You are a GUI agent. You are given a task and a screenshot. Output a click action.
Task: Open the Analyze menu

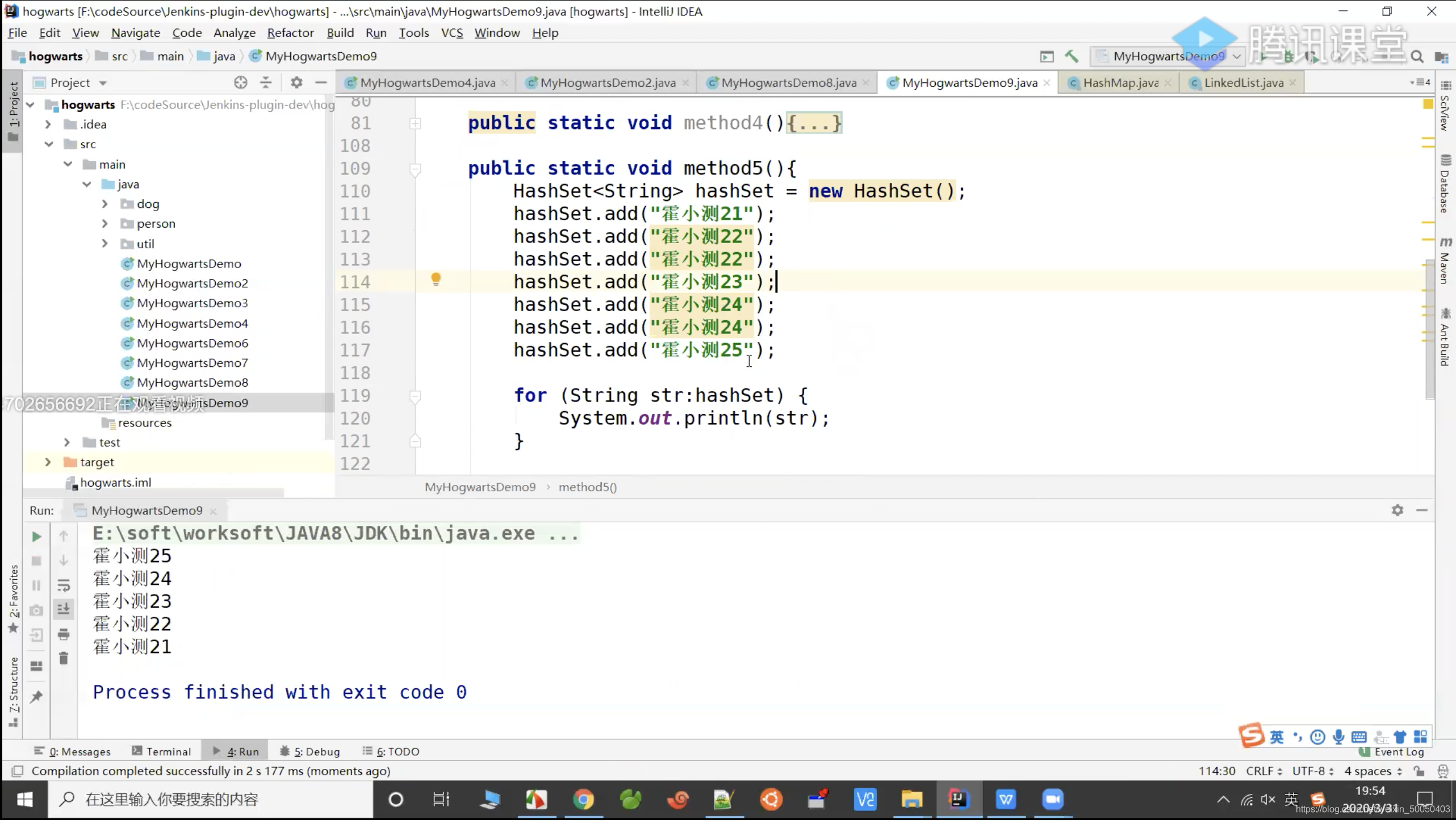point(234,33)
